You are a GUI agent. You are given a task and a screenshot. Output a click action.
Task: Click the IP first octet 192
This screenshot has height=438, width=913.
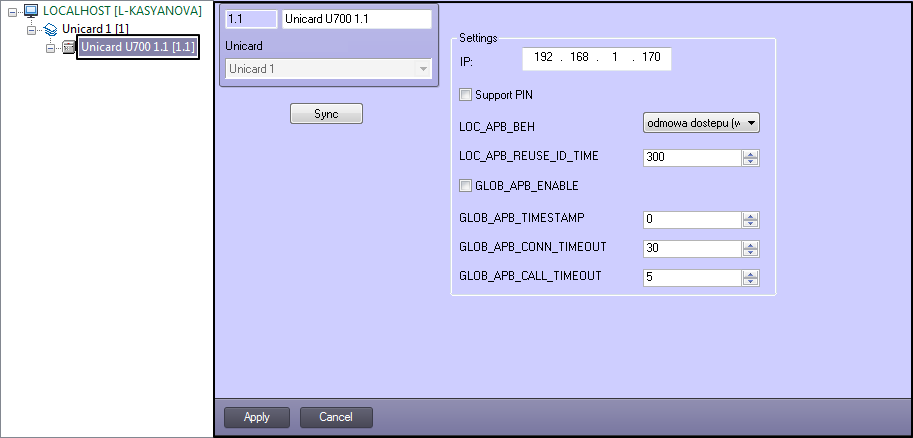543,57
